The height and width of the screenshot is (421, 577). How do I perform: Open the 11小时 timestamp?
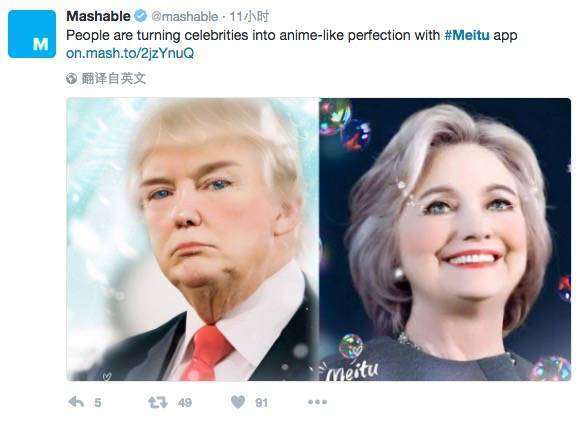(x=249, y=17)
